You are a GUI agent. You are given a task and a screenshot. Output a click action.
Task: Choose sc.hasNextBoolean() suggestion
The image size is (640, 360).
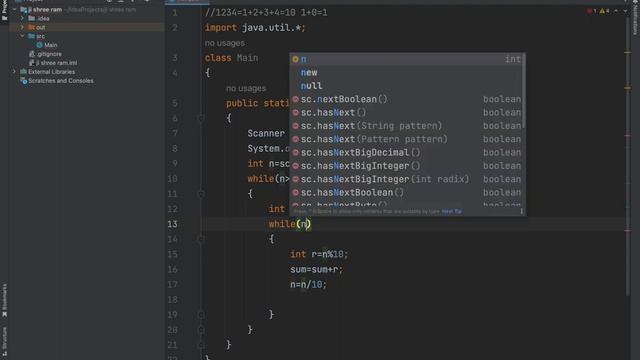click(407, 193)
